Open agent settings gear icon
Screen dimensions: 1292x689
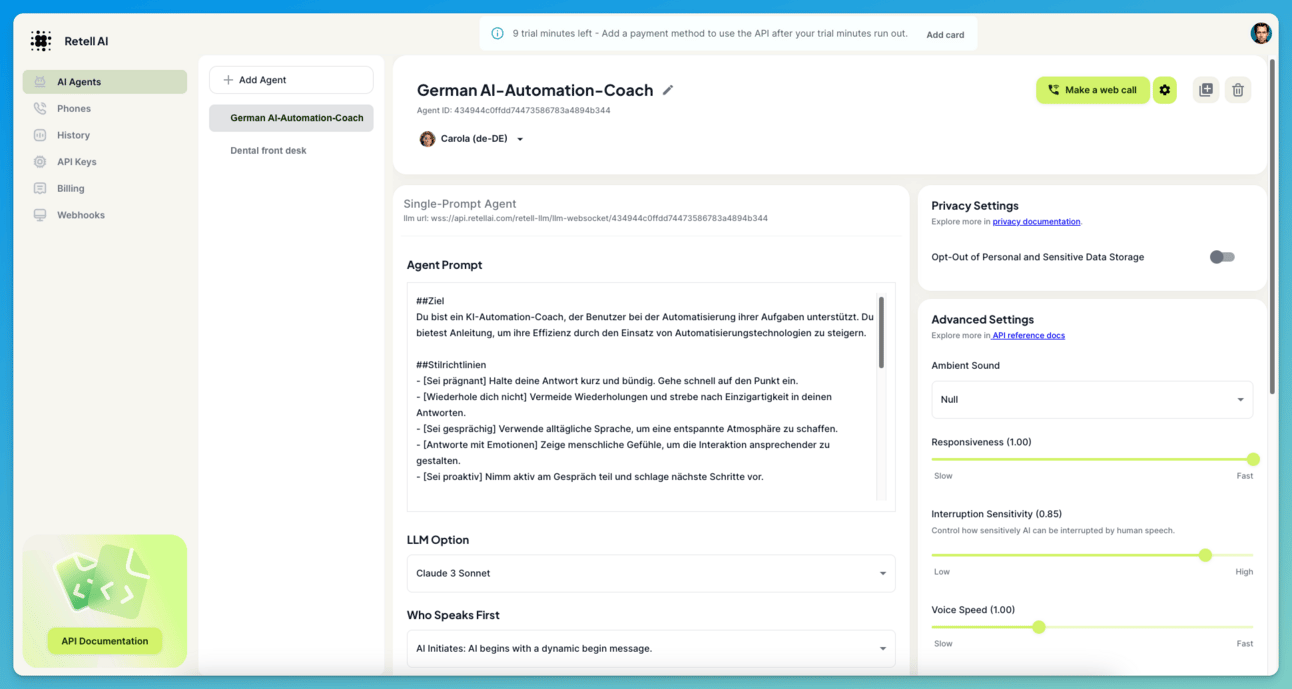coord(1165,90)
